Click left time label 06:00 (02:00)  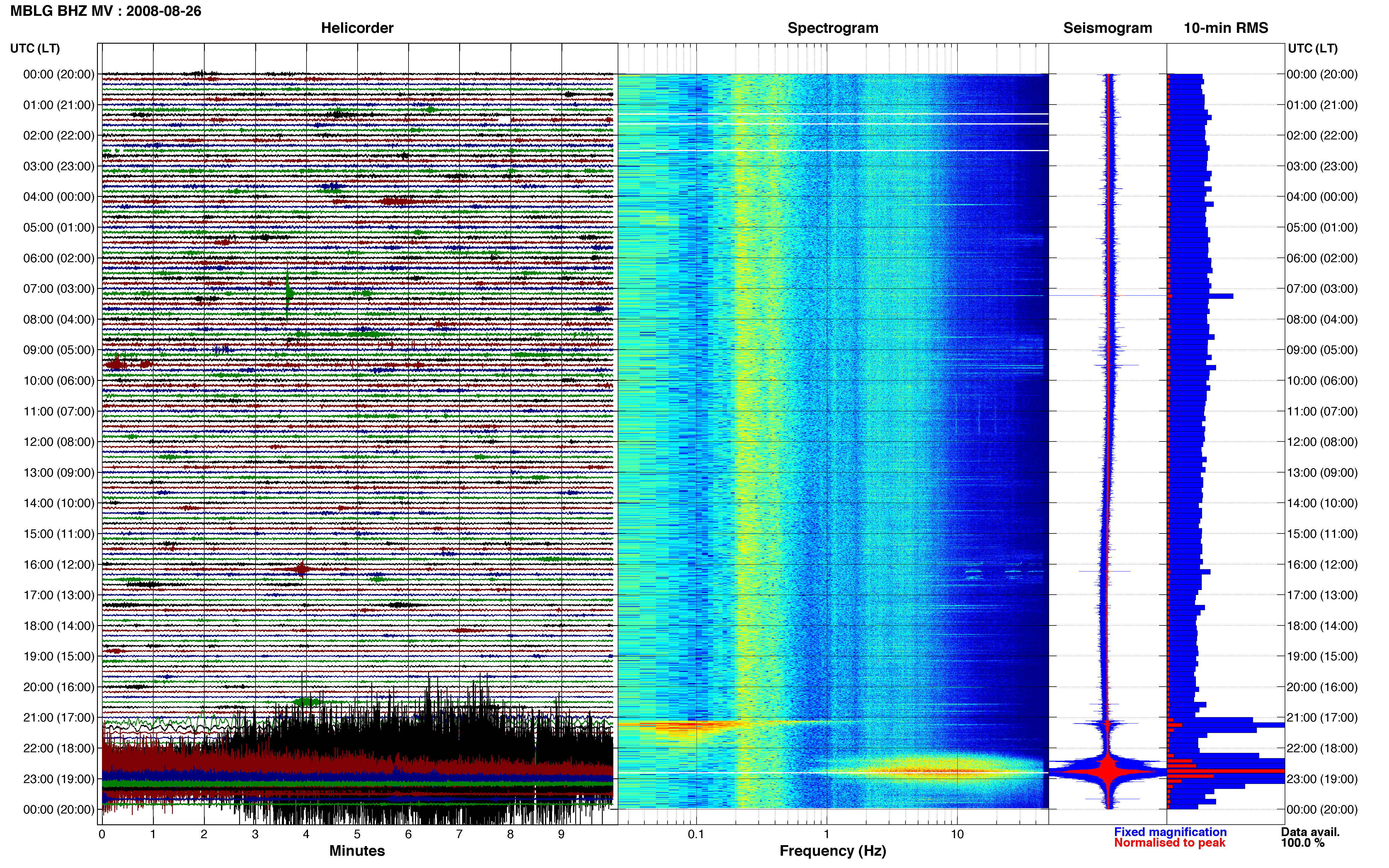point(59,258)
